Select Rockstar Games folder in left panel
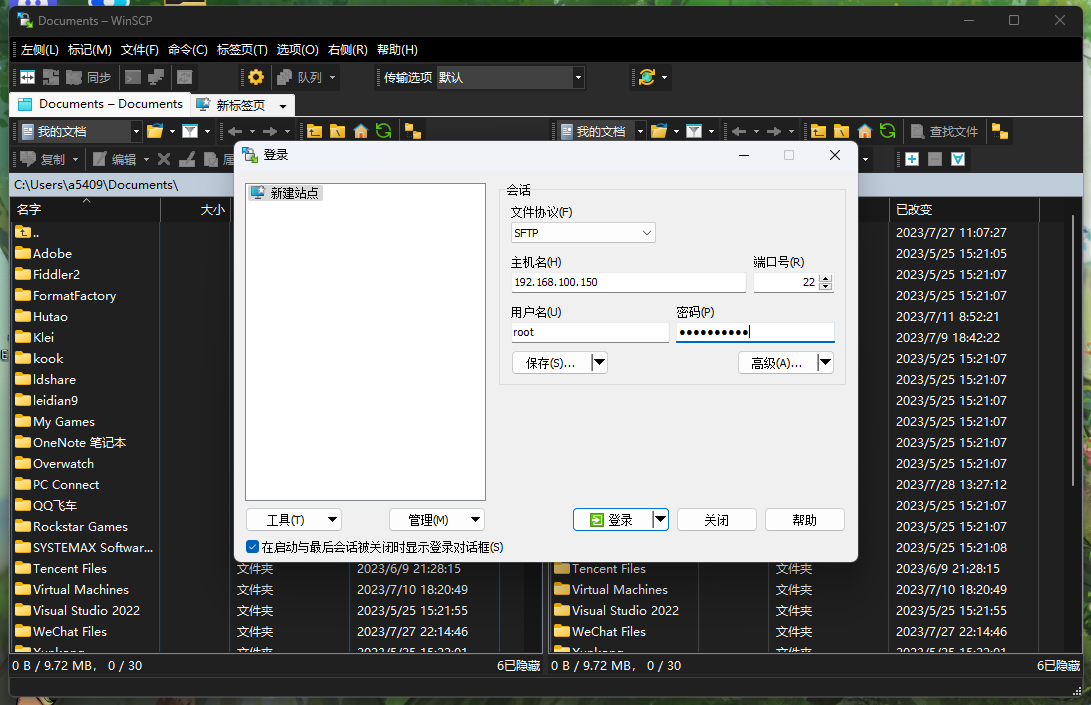1091x705 pixels. tap(72, 526)
